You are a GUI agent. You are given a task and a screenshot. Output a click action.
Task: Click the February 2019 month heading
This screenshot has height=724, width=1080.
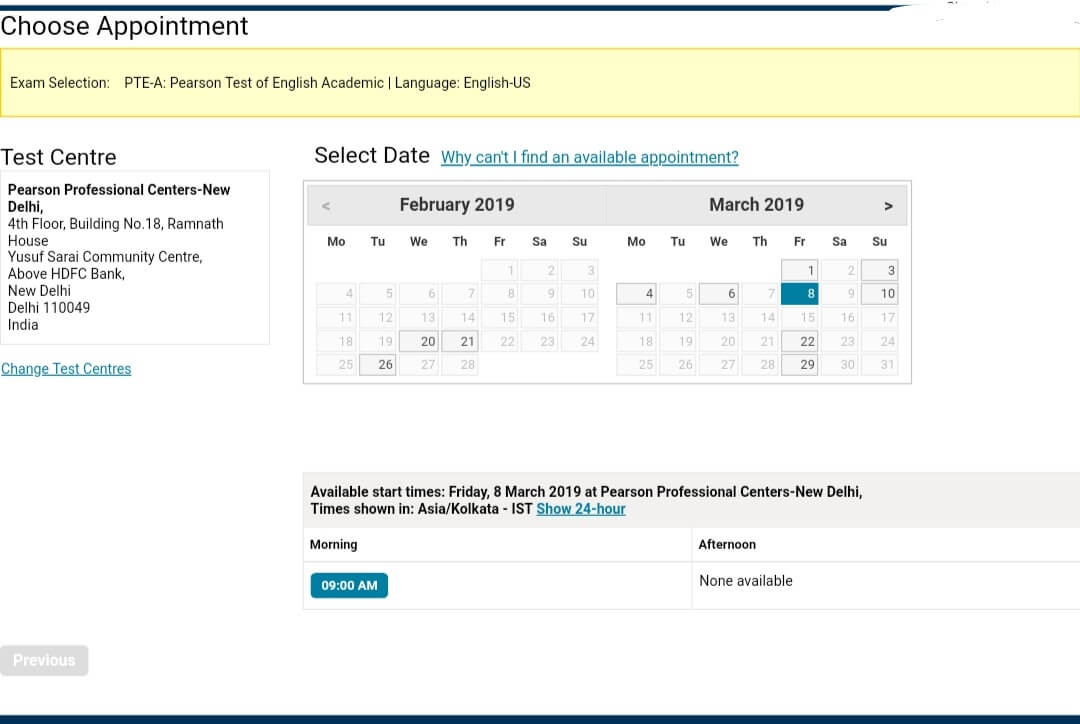(x=457, y=205)
